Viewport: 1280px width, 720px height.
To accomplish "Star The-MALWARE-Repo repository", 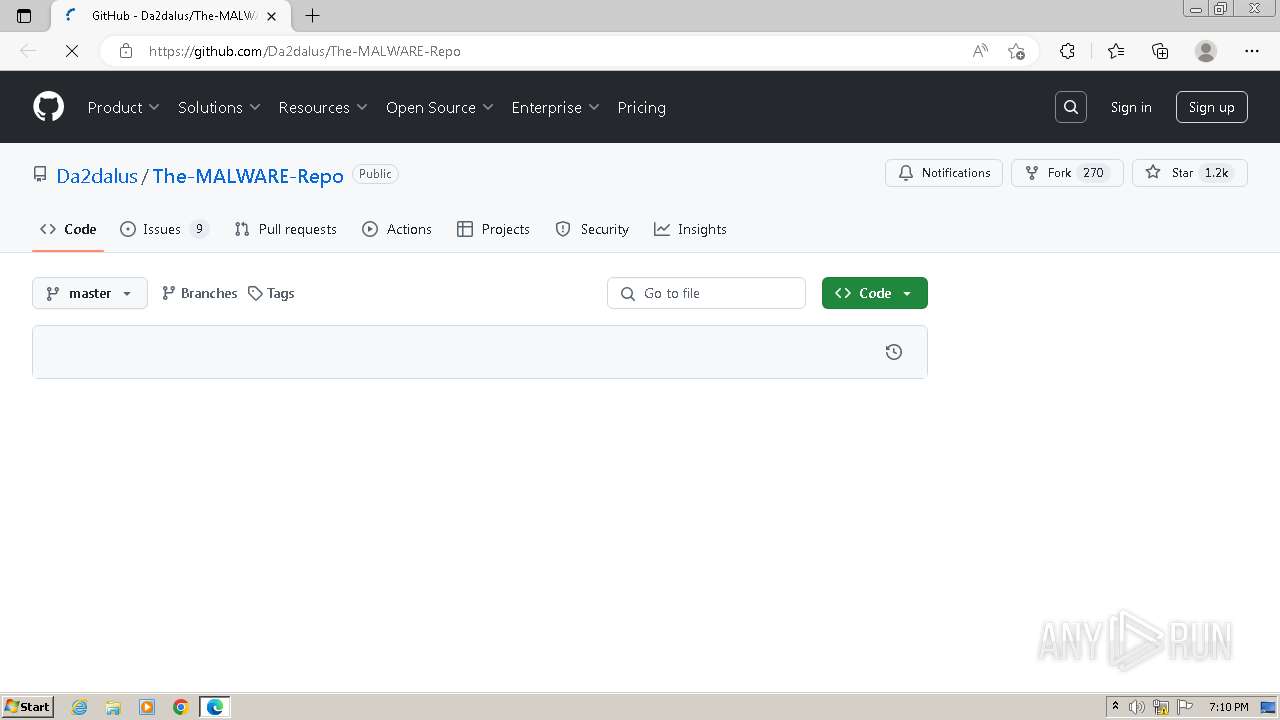I will tap(1189, 173).
